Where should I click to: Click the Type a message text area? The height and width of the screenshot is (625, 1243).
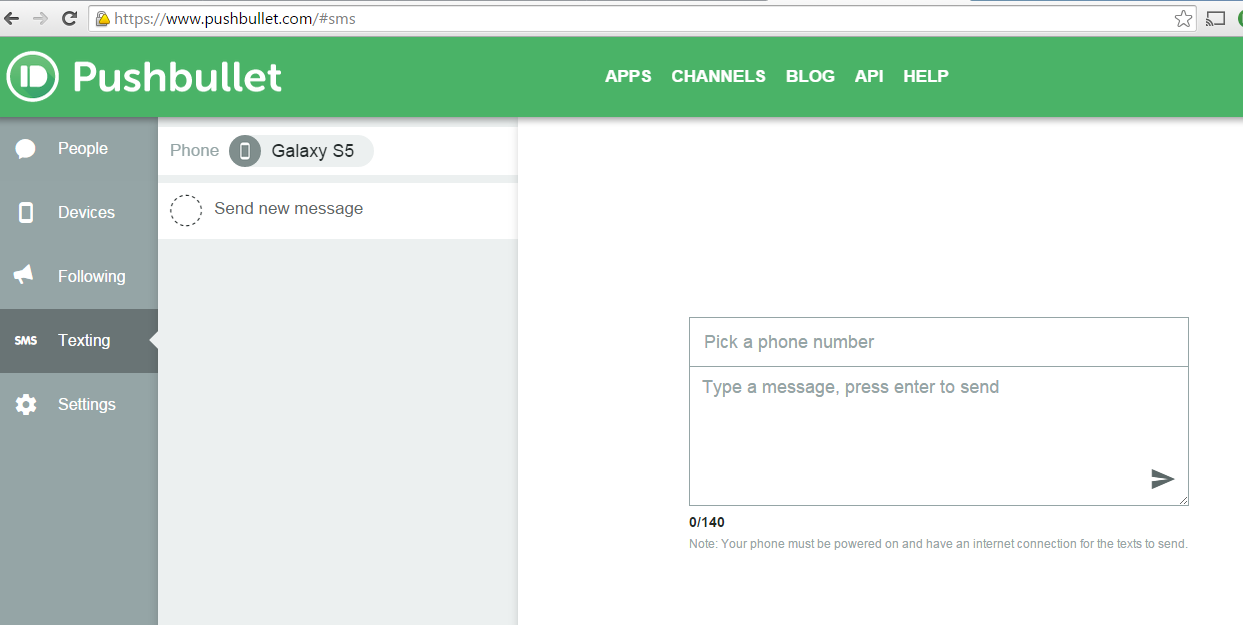click(938, 435)
